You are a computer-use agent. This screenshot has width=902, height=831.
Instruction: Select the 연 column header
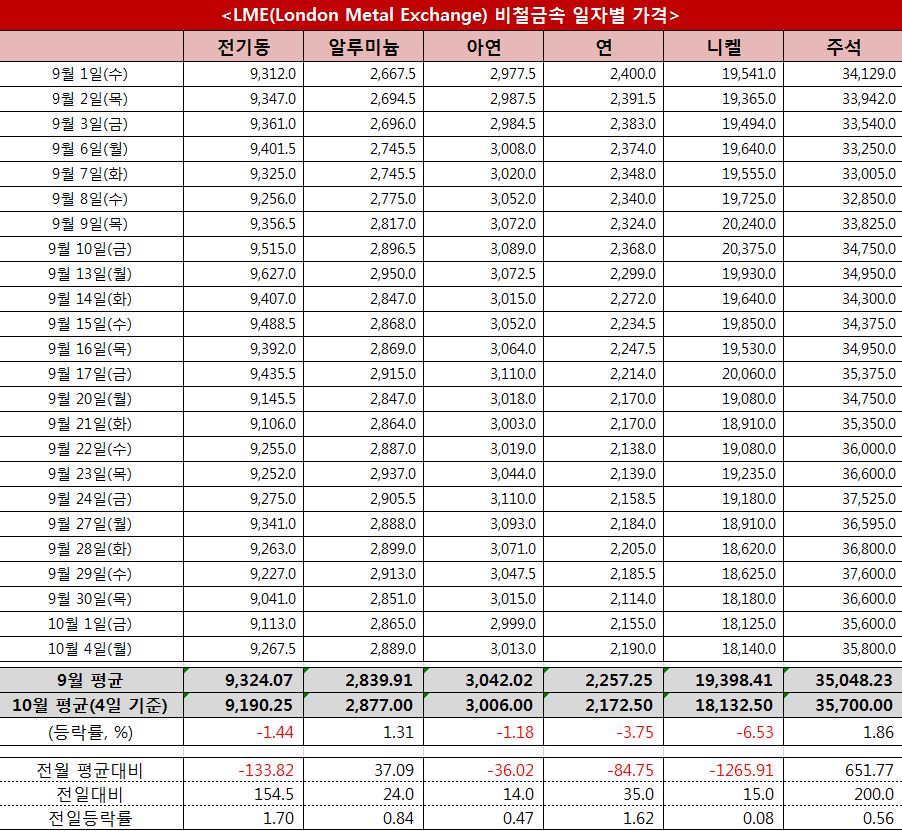pos(604,47)
